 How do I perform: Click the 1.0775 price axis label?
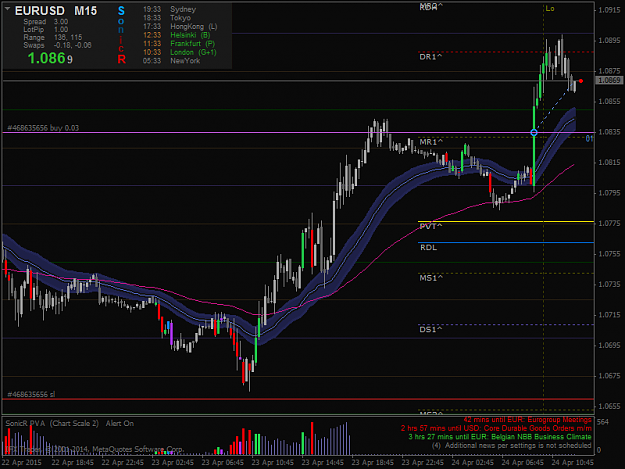click(x=609, y=223)
